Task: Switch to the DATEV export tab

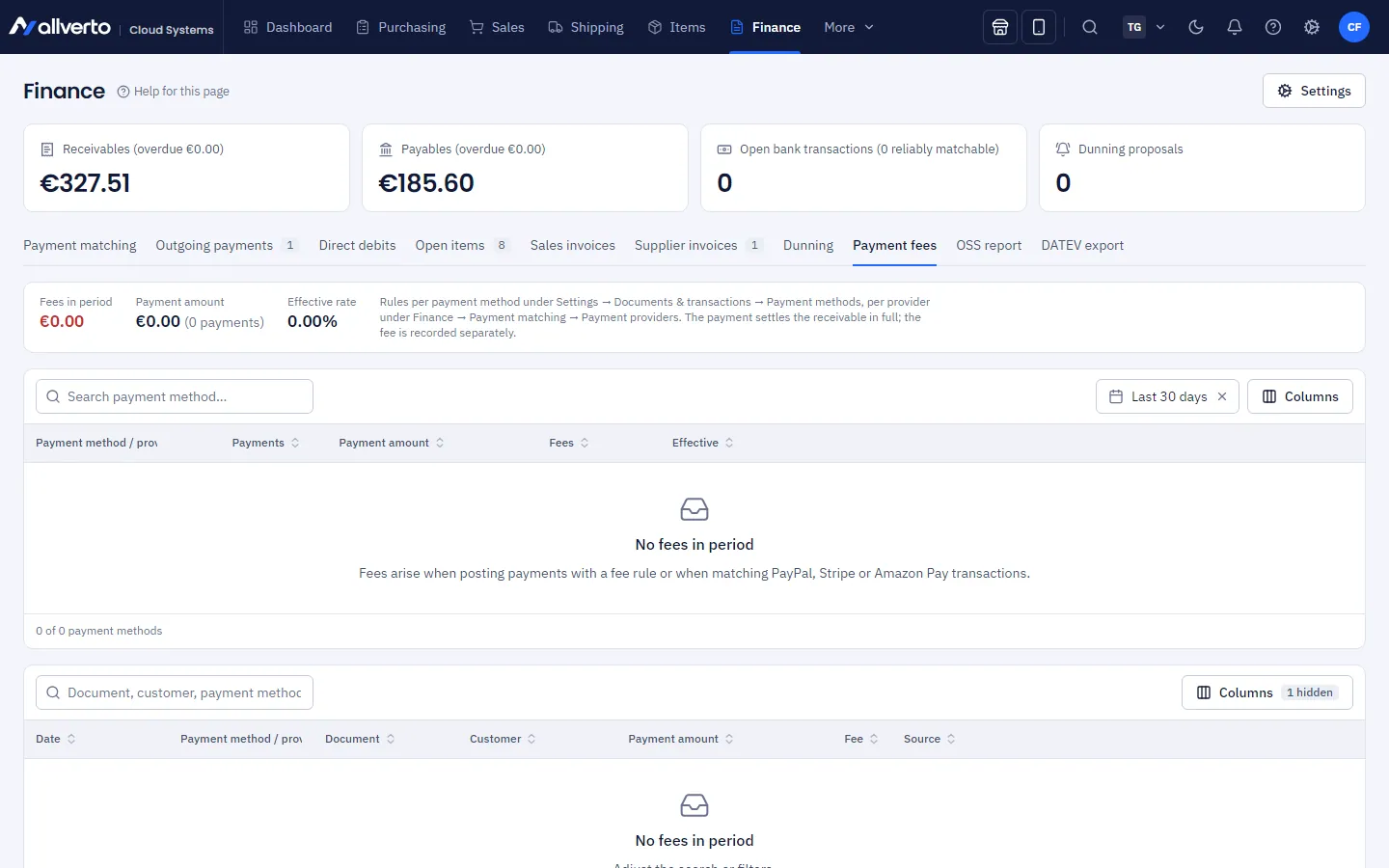Action: point(1082,245)
